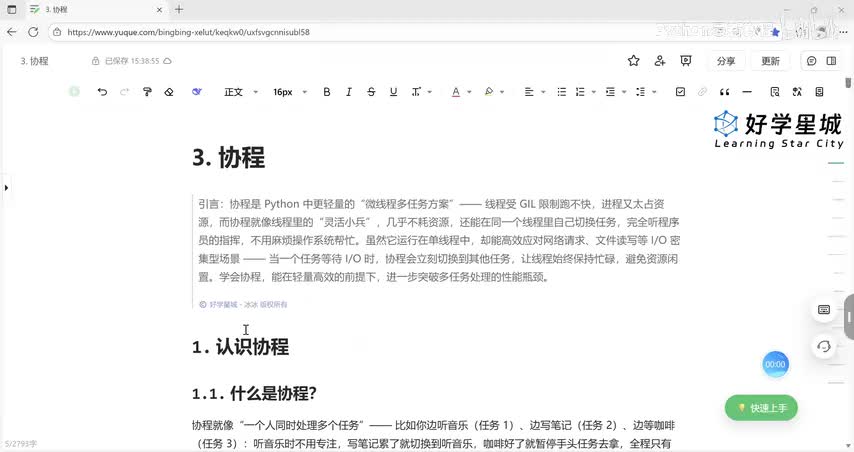The width and height of the screenshot is (854, 452).
Task: Click the 更新 update button
Action: pos(770,61)
